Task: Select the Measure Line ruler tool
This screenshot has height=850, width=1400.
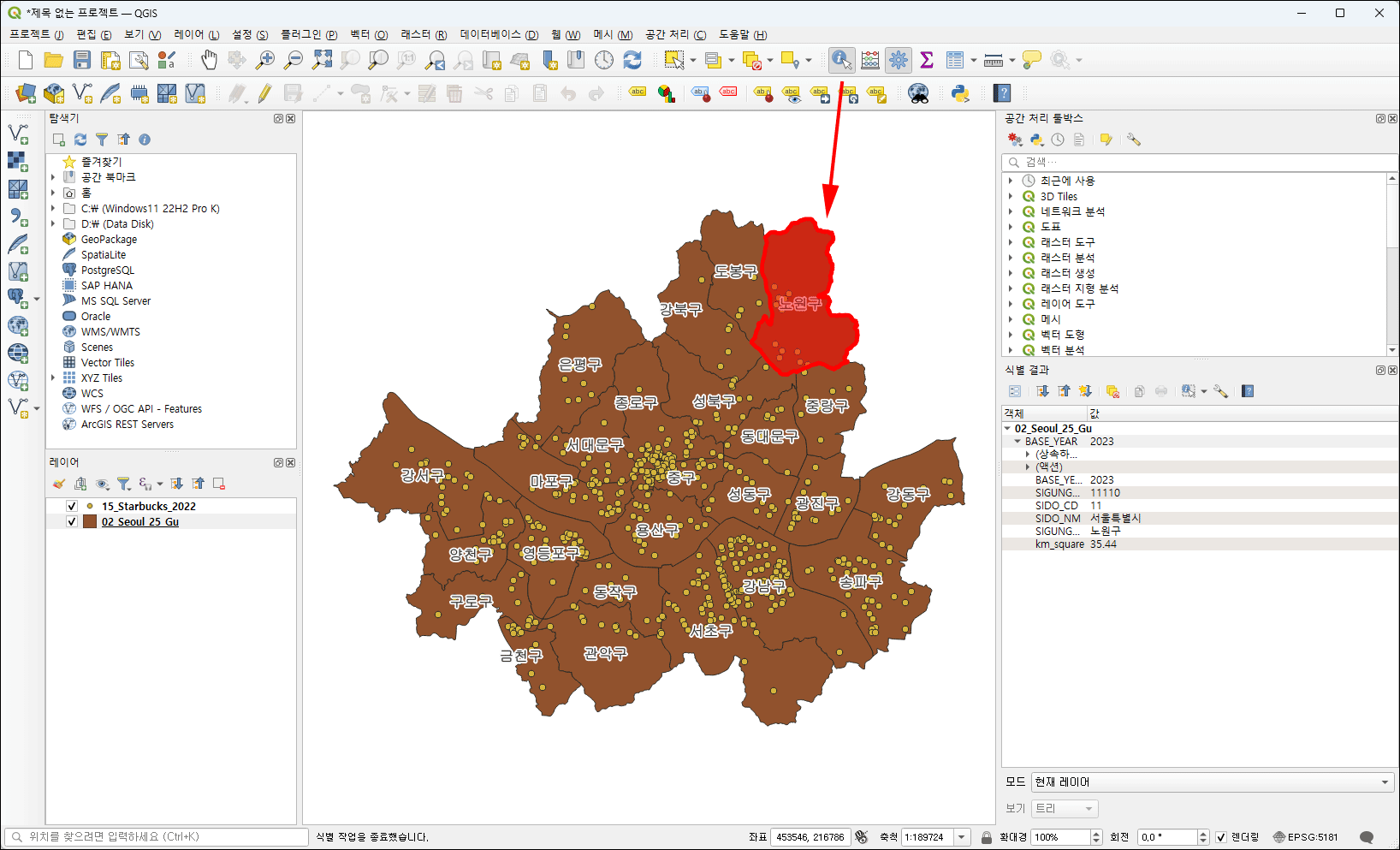Action: click(x=994, y=60)
